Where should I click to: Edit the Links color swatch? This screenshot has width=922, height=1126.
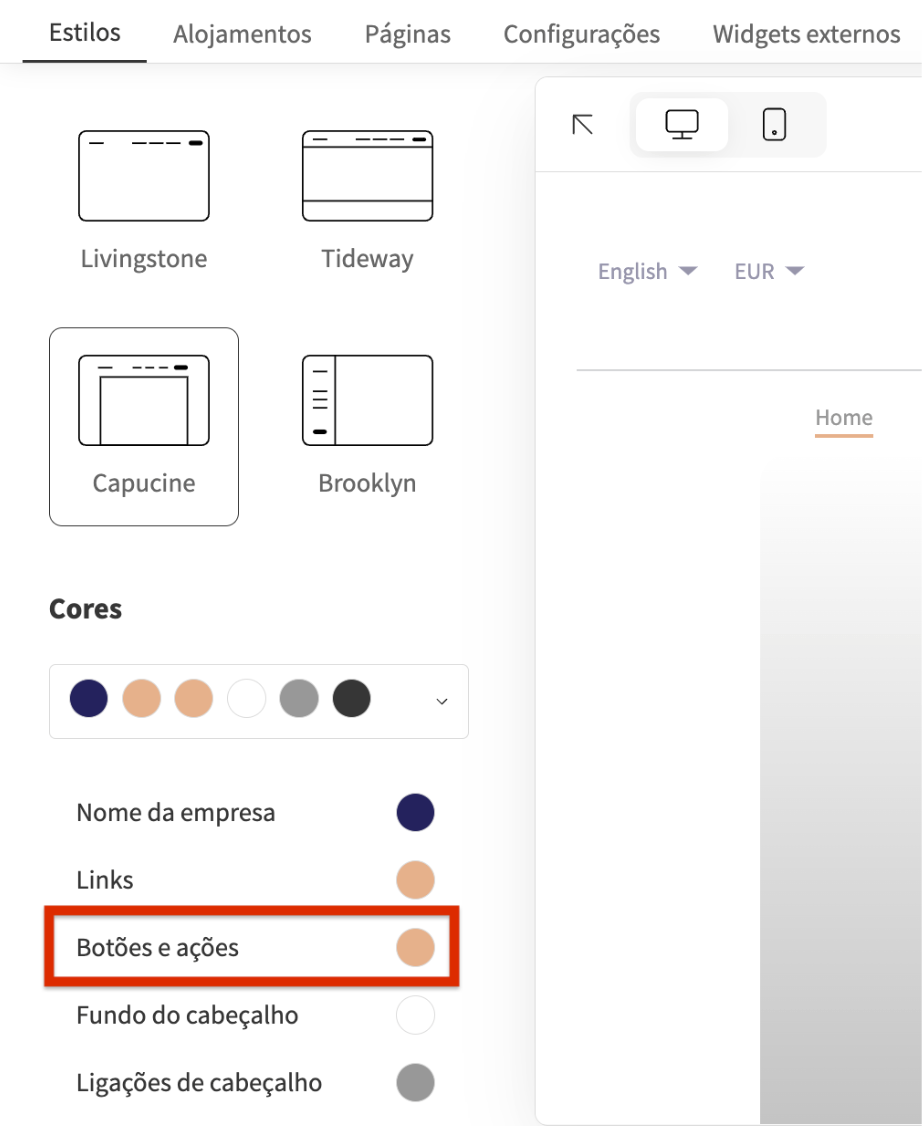(x=415, y=881)
